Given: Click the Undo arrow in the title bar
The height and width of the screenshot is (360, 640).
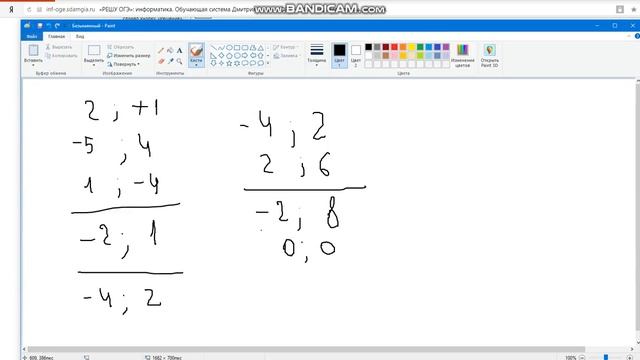Looking at the screenshot, I should coord(49,26).
